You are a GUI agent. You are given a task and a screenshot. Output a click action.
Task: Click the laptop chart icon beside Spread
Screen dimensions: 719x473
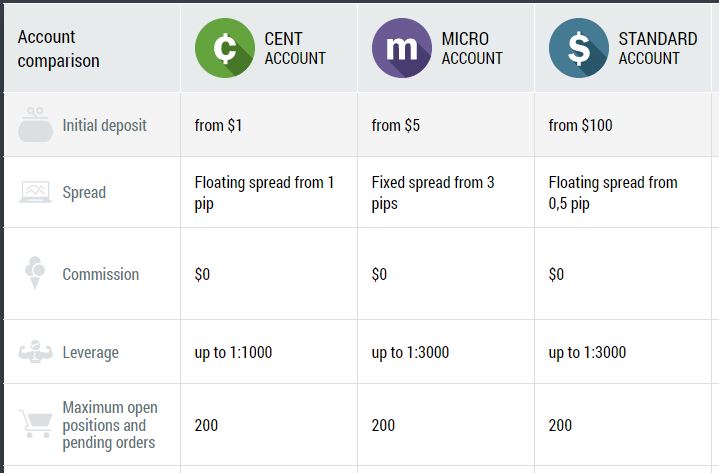[x=35, y=192]
